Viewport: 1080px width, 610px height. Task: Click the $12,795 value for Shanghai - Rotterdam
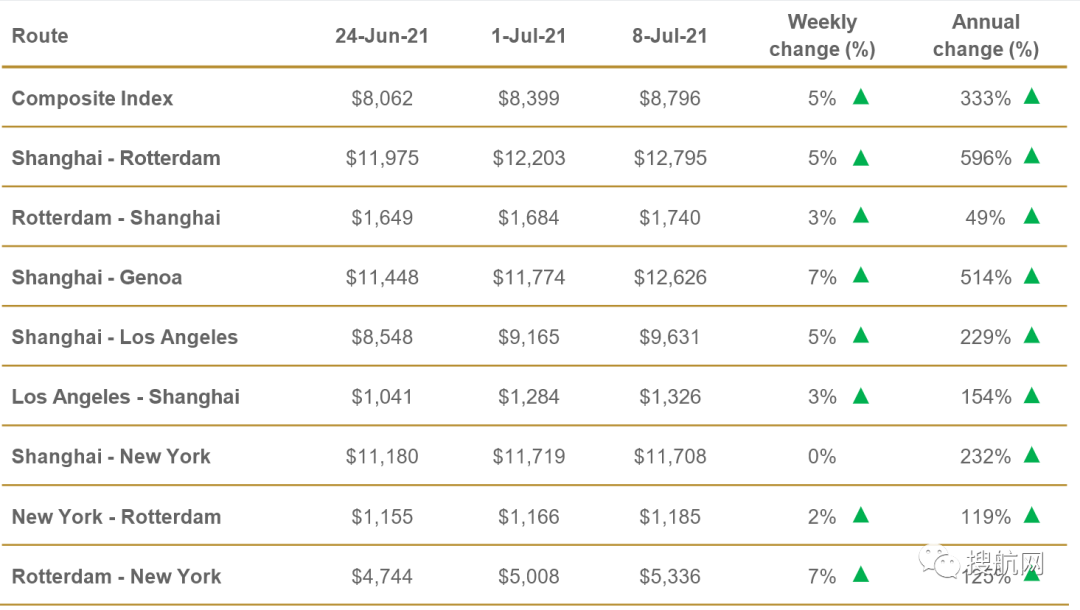(669, 158)
